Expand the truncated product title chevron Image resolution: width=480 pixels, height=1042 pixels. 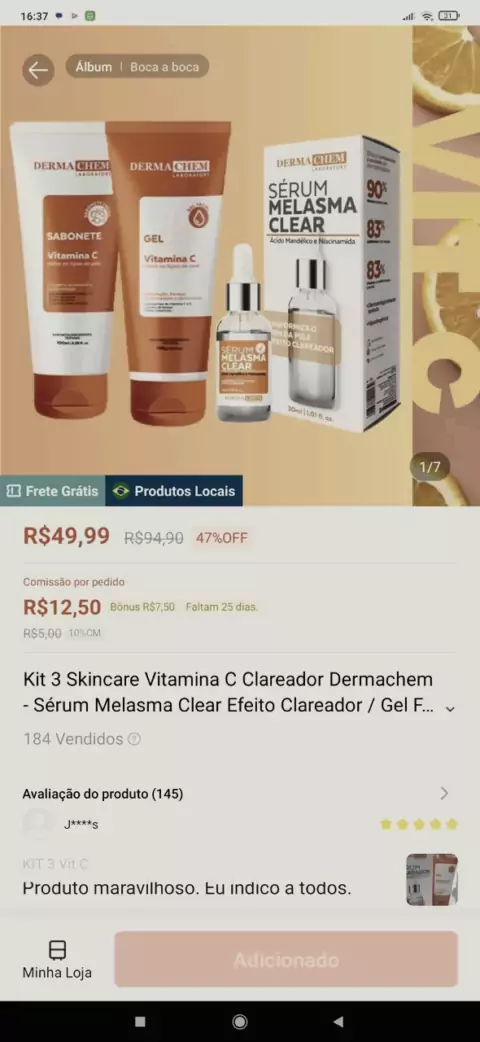click(x=450, y=708)
